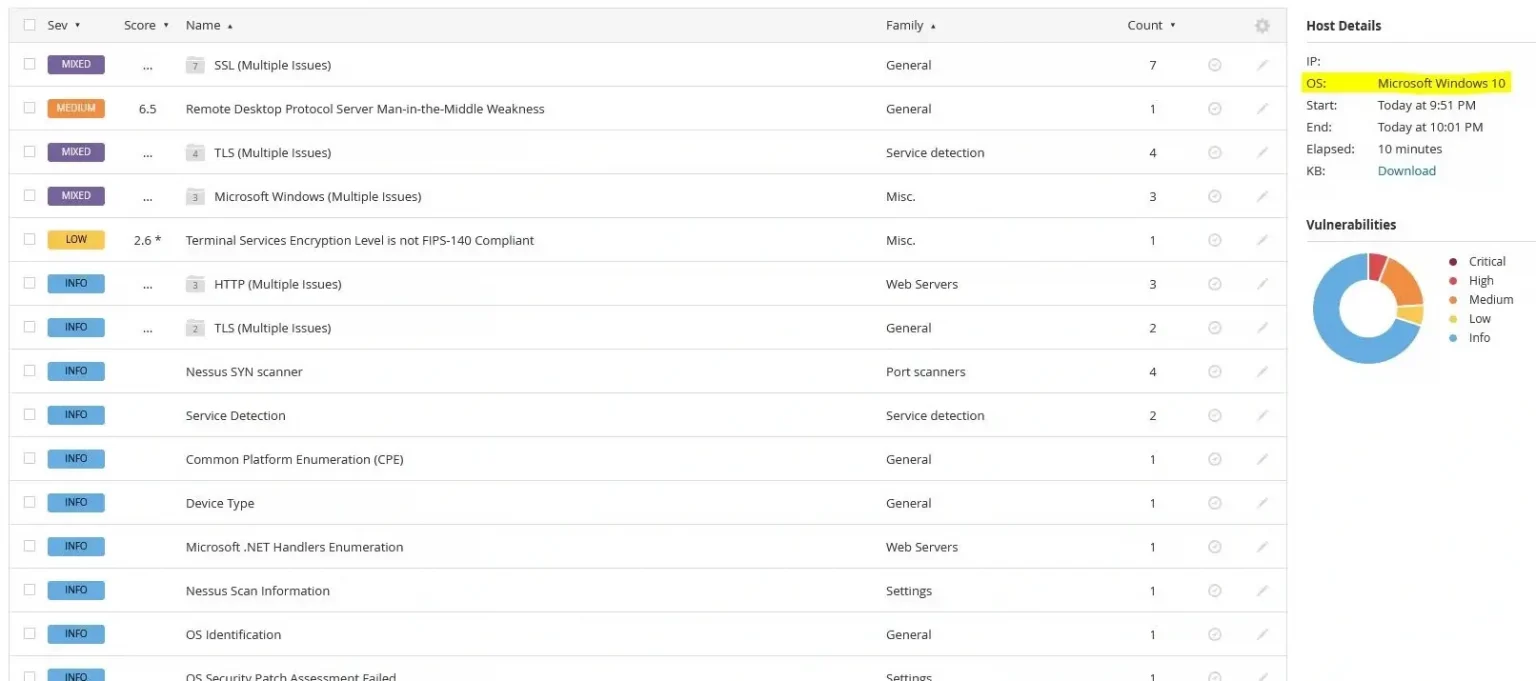The image size is (1536, 681).
Task: Open Microsoft .NET Handlers Enumeration finding
Action: (x=294, y=547)
